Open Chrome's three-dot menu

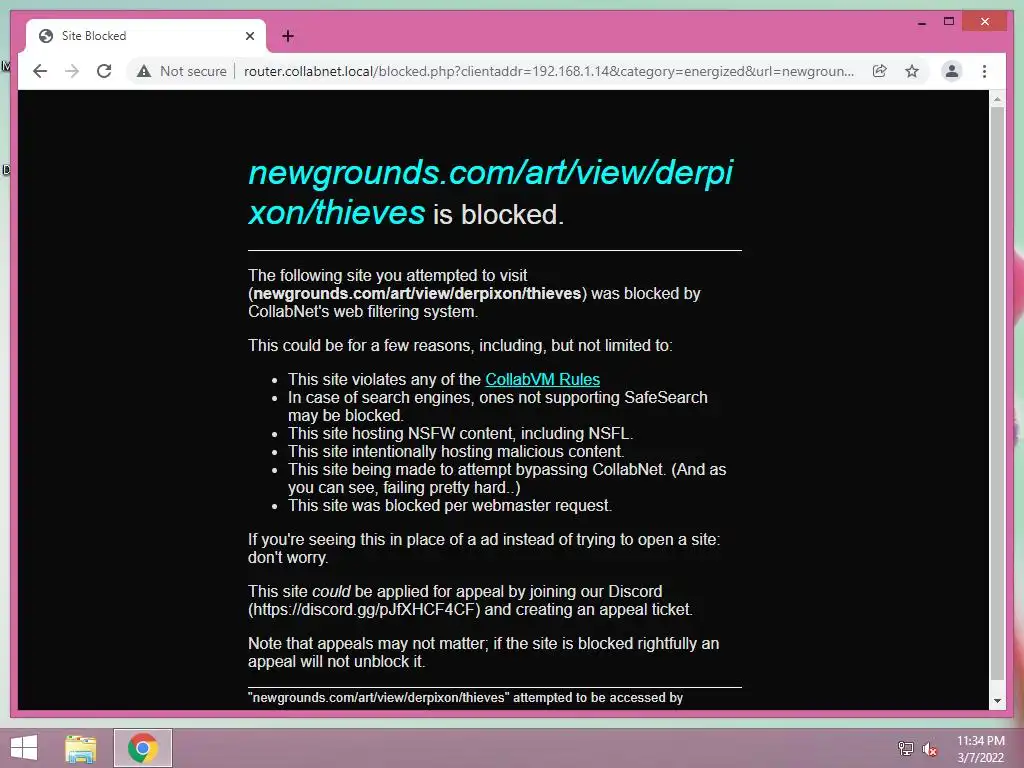pyautogui.click(x=984, y=71)
